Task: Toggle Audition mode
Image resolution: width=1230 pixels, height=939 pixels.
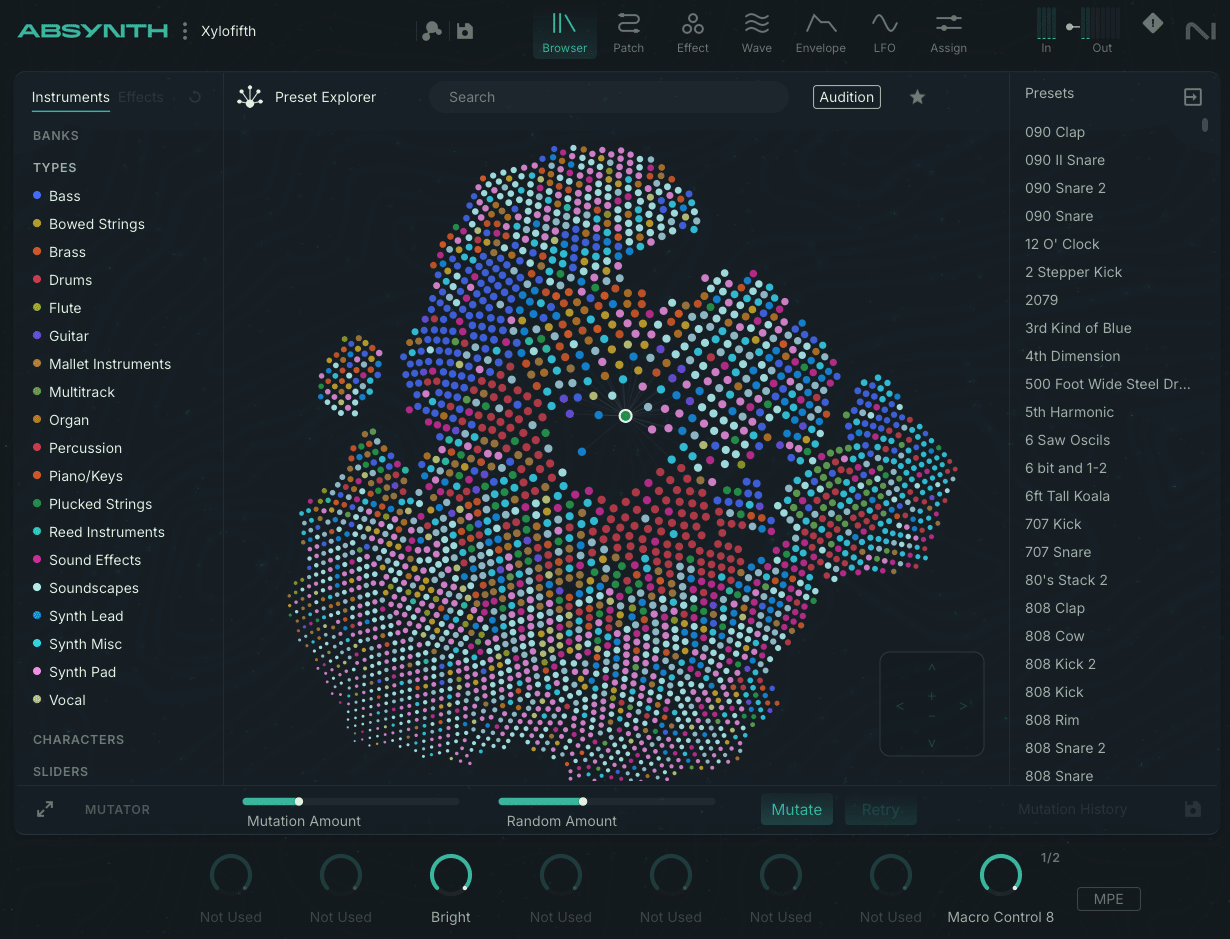Action: click(x=846, y=97)
